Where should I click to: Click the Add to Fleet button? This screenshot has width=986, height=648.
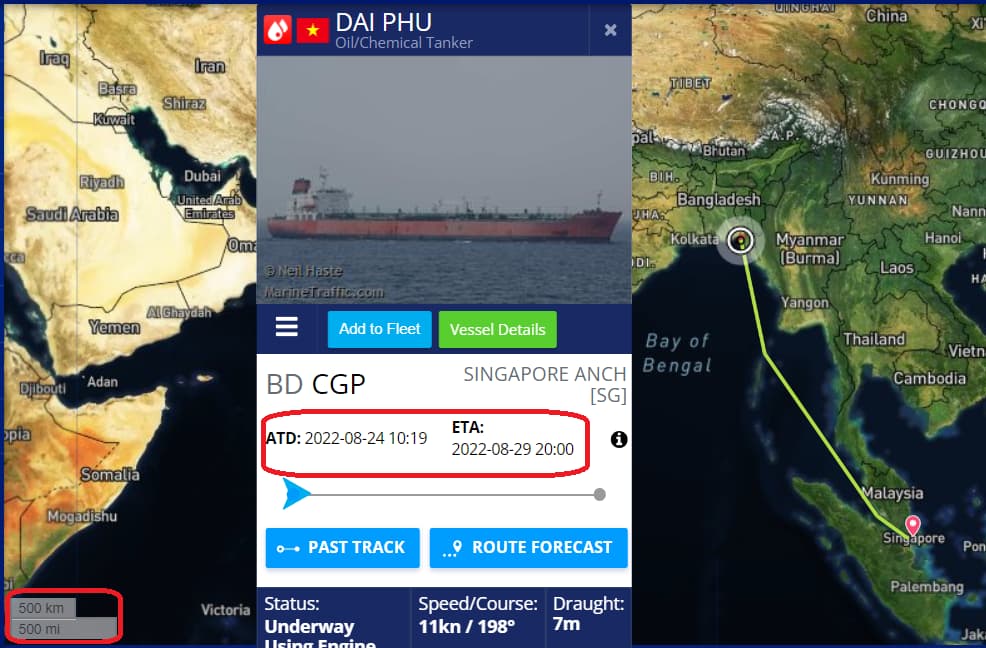379,329
